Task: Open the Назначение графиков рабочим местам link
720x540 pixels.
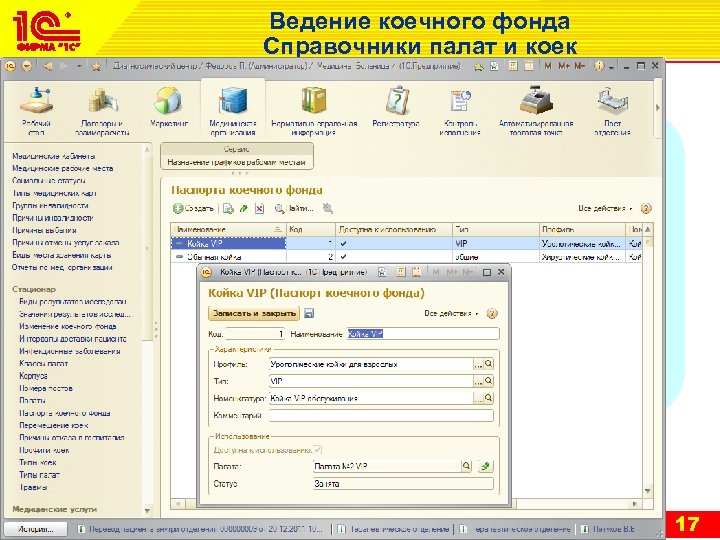Action: pyautogui.click(x=236, y=162)
